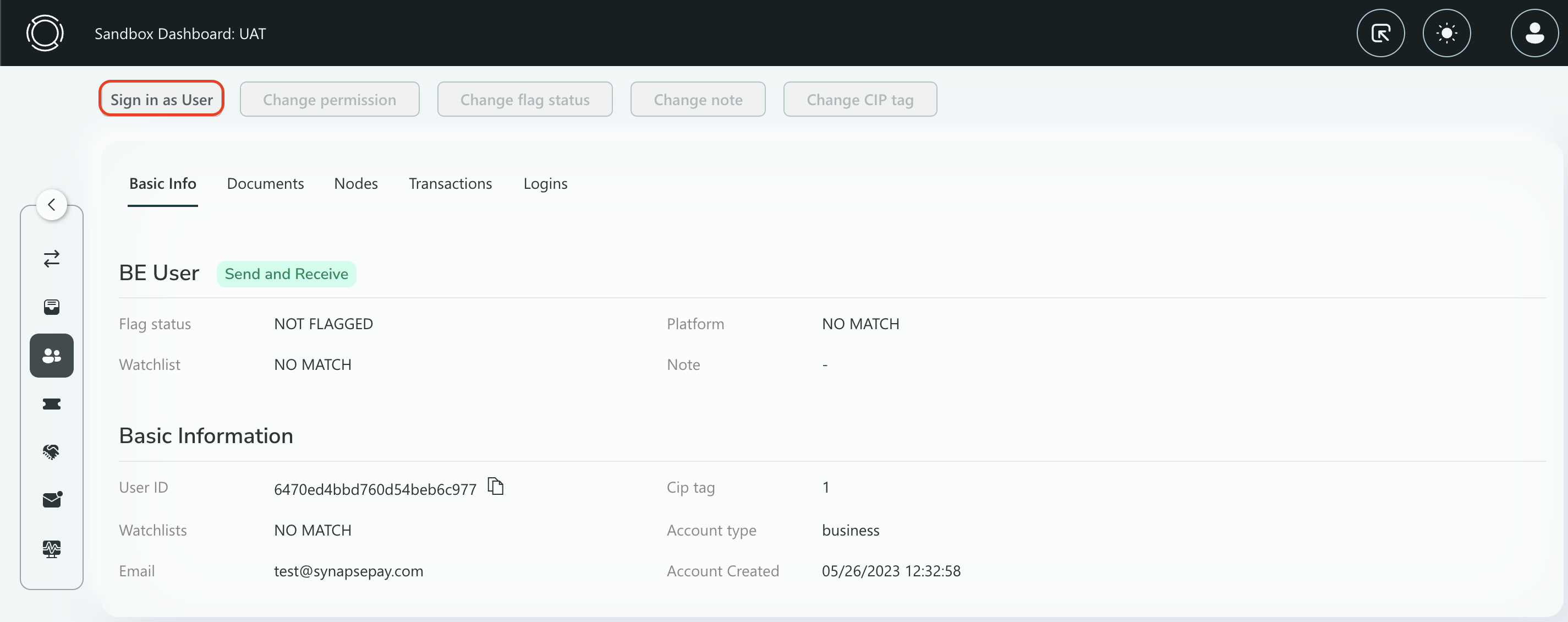Switch to the Documents tab
This screenshot has height=622, width=1568.
pyautogui.click(x=265, y=183)
